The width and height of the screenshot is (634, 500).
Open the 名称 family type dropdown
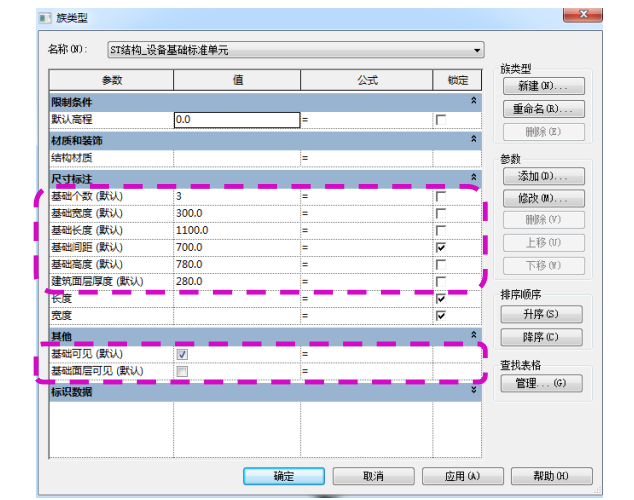477,49
